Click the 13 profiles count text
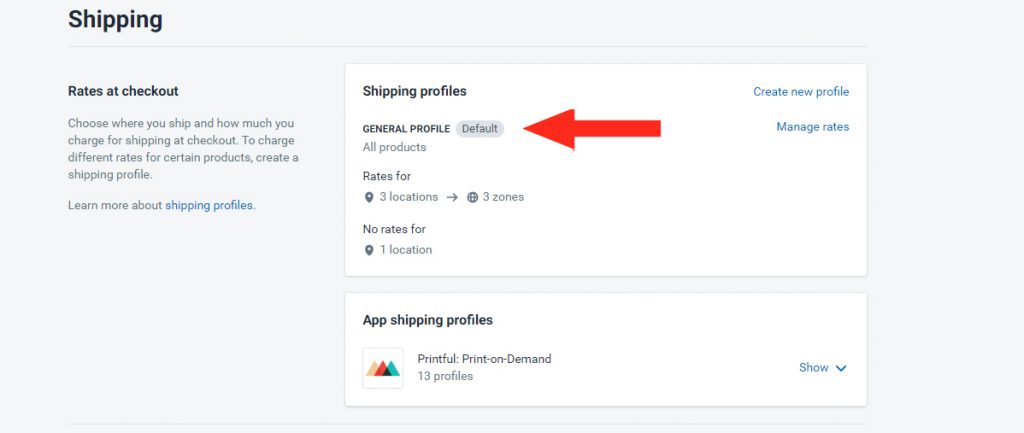The image size is (1024, 433). tap(445, 376)
